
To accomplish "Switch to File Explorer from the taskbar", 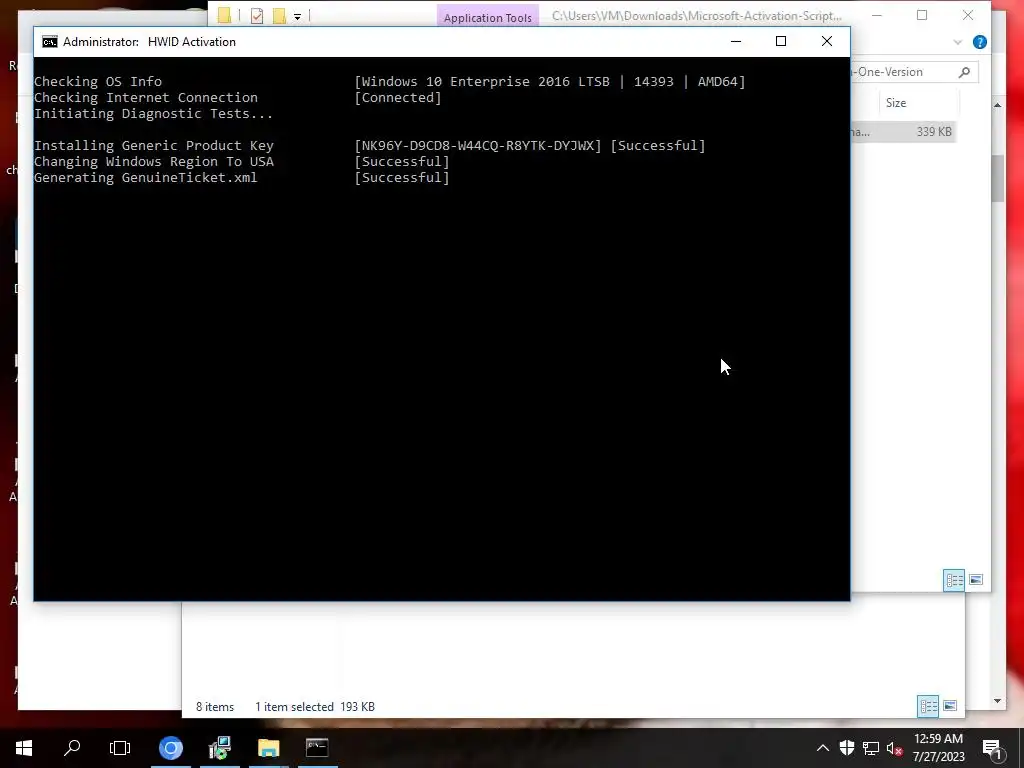I will tap(268, 748).
